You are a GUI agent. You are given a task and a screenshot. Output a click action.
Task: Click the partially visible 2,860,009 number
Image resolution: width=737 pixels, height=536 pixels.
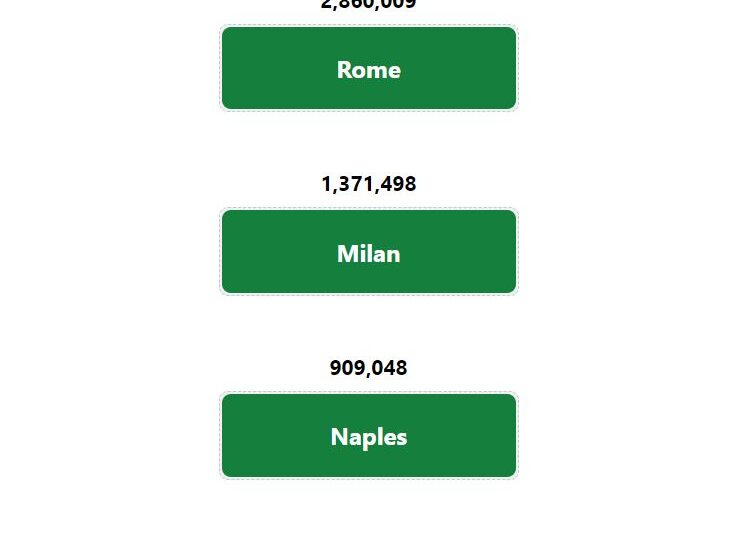pyautogui.click(x=369, y=4)
